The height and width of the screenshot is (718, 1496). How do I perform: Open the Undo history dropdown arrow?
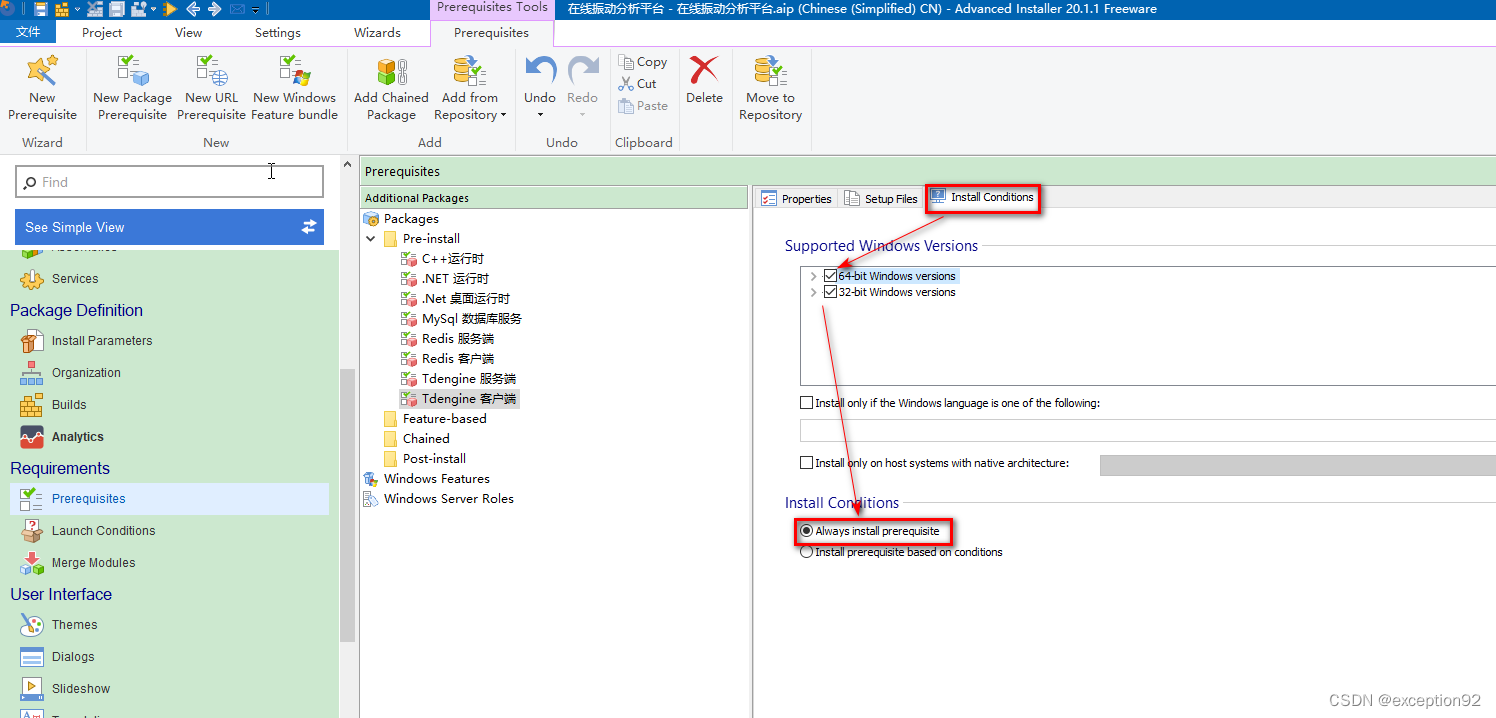coord(540,114)
